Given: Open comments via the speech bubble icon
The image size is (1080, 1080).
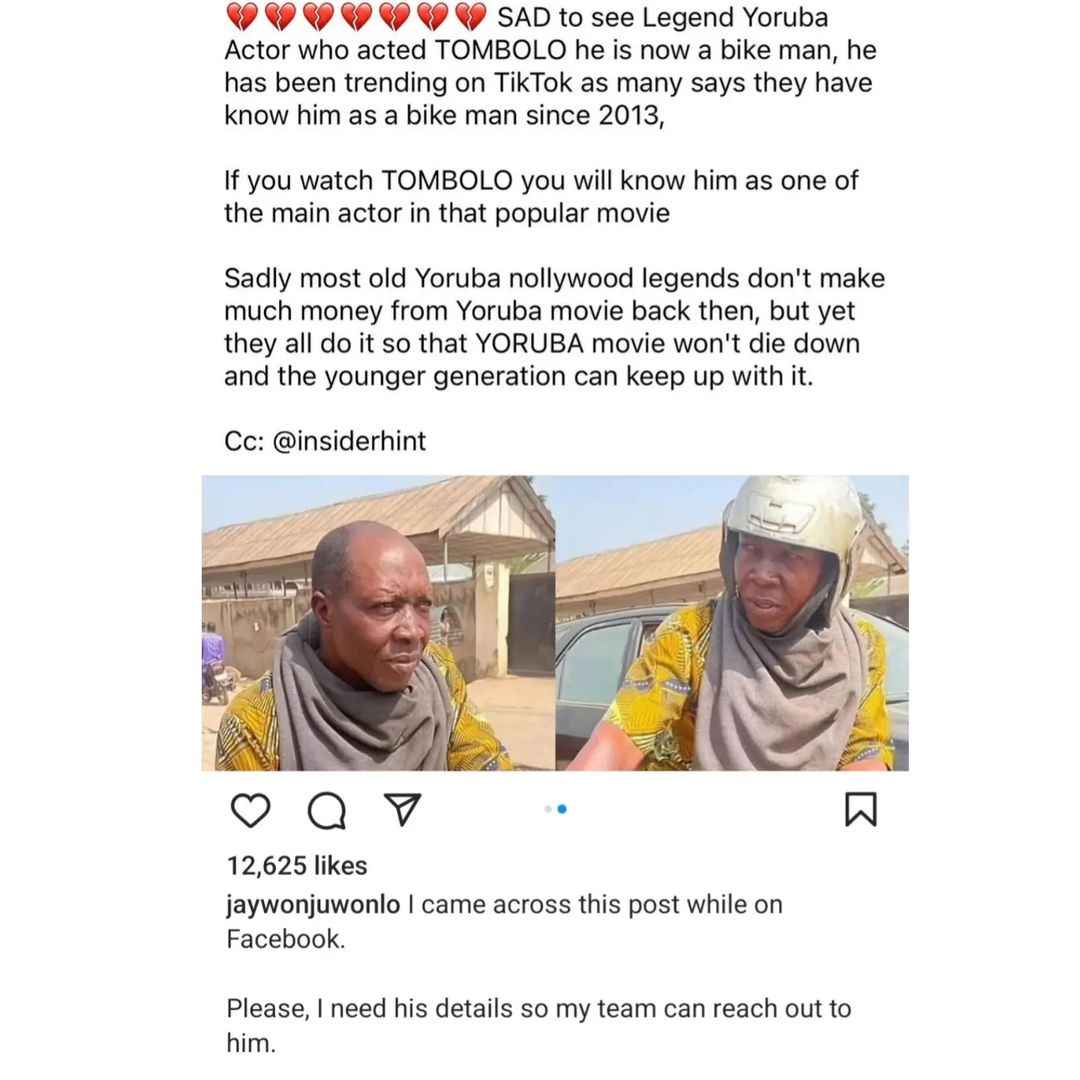Looking at the screenshot, I should 326,810.
